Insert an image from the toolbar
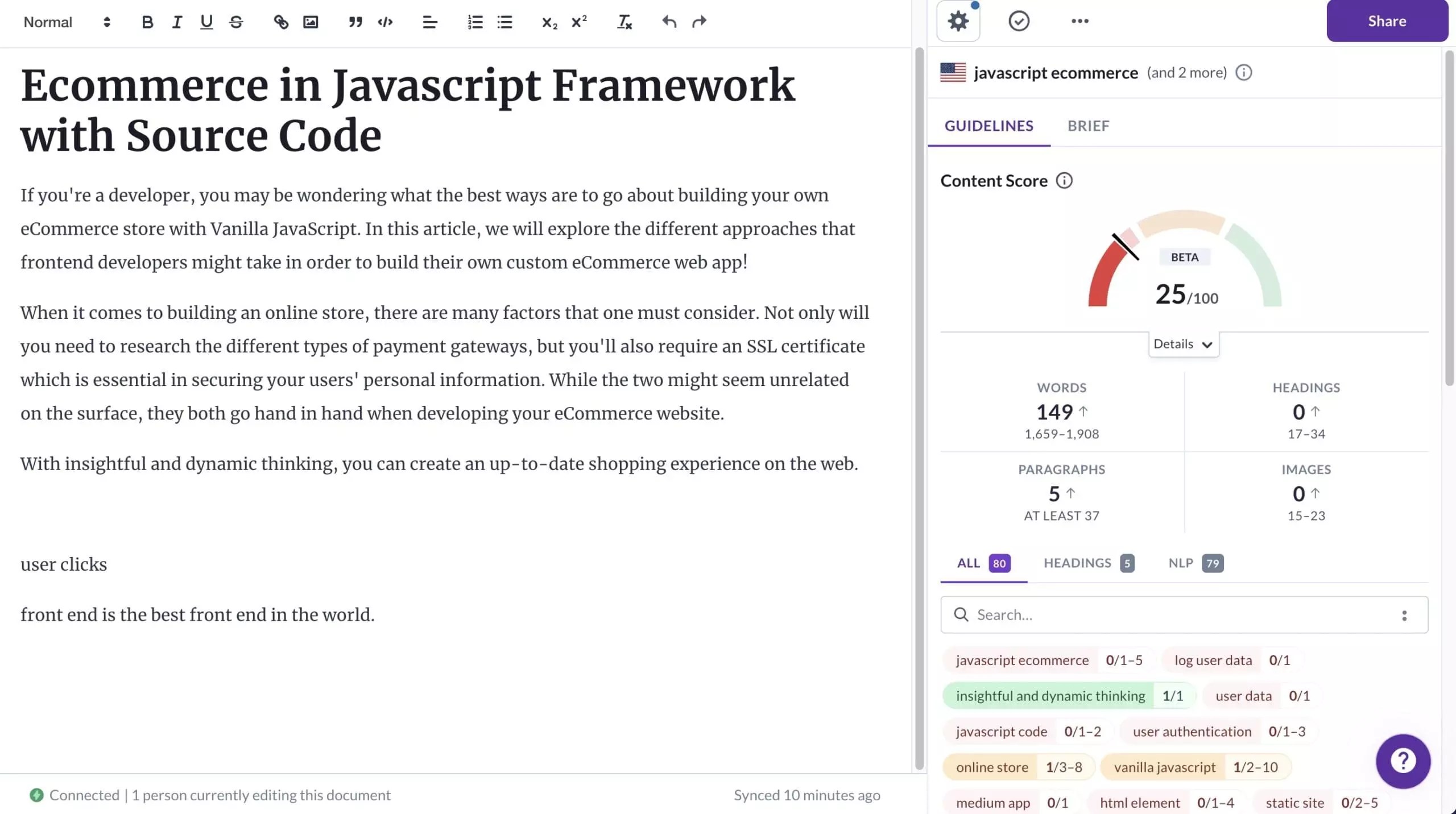 tap(311, 22)
